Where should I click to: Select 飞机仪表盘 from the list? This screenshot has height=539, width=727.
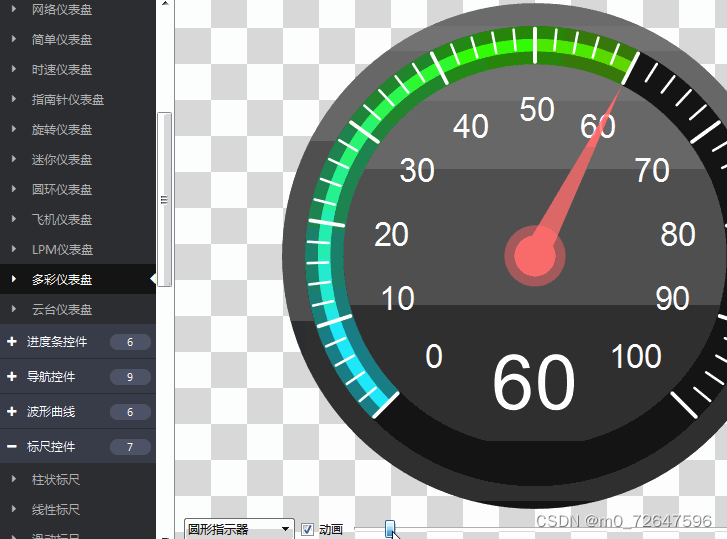78,219
